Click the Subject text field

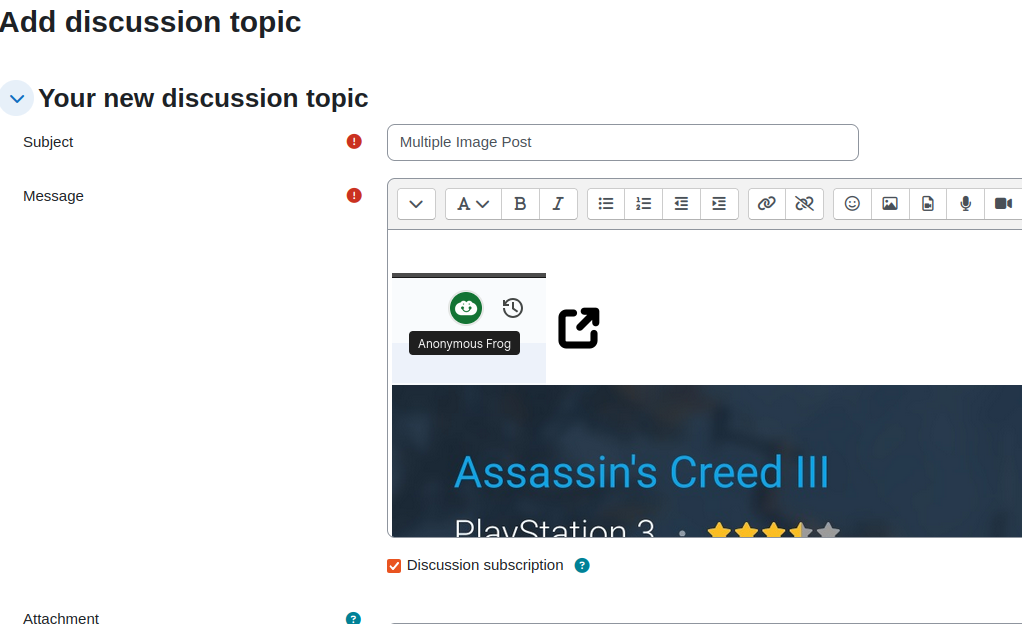(622, 142)
